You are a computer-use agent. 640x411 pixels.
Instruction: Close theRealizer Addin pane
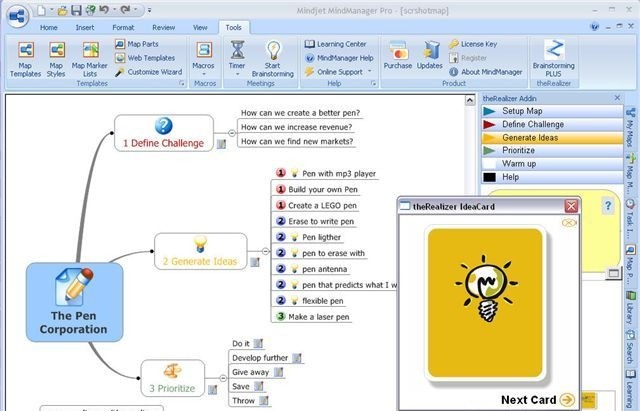click(x=617, y=98)
